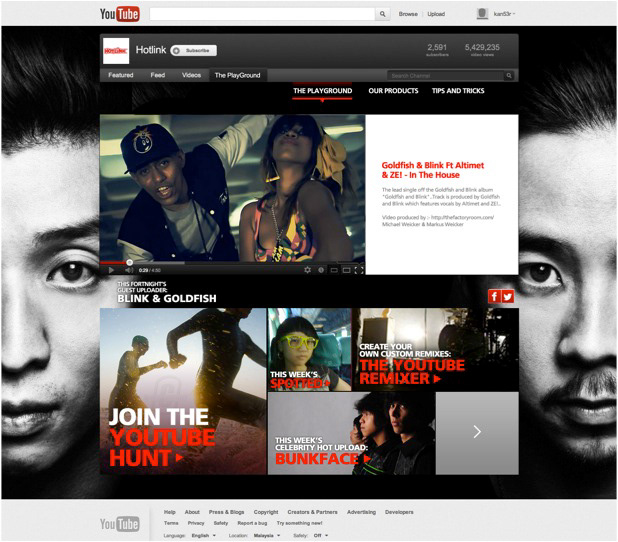Screen dimensions: 618x542
Task: Click the red video progress scrubber
Action: [129, 262]
